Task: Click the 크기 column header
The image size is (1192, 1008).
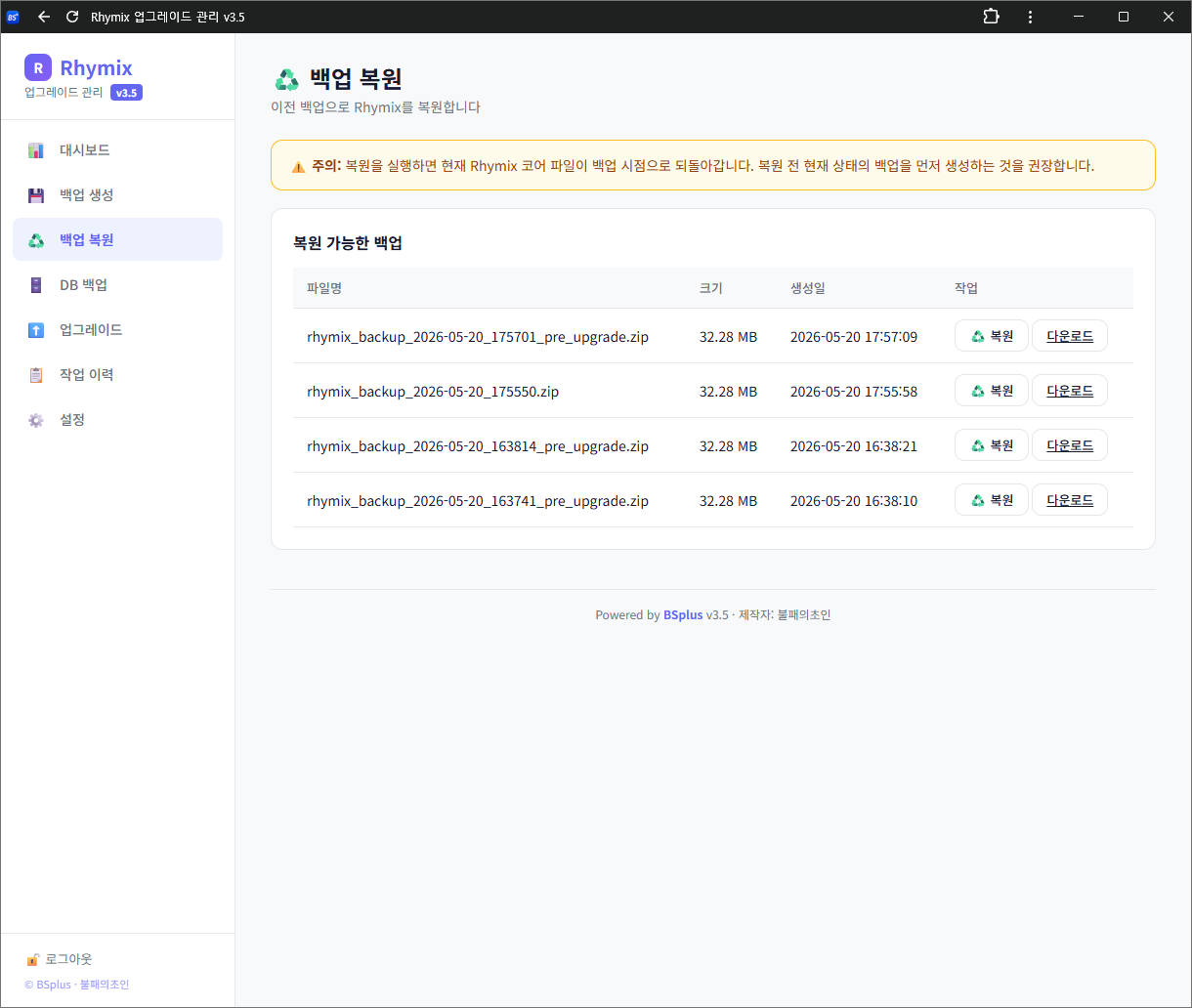Action: tap(710, 288)
